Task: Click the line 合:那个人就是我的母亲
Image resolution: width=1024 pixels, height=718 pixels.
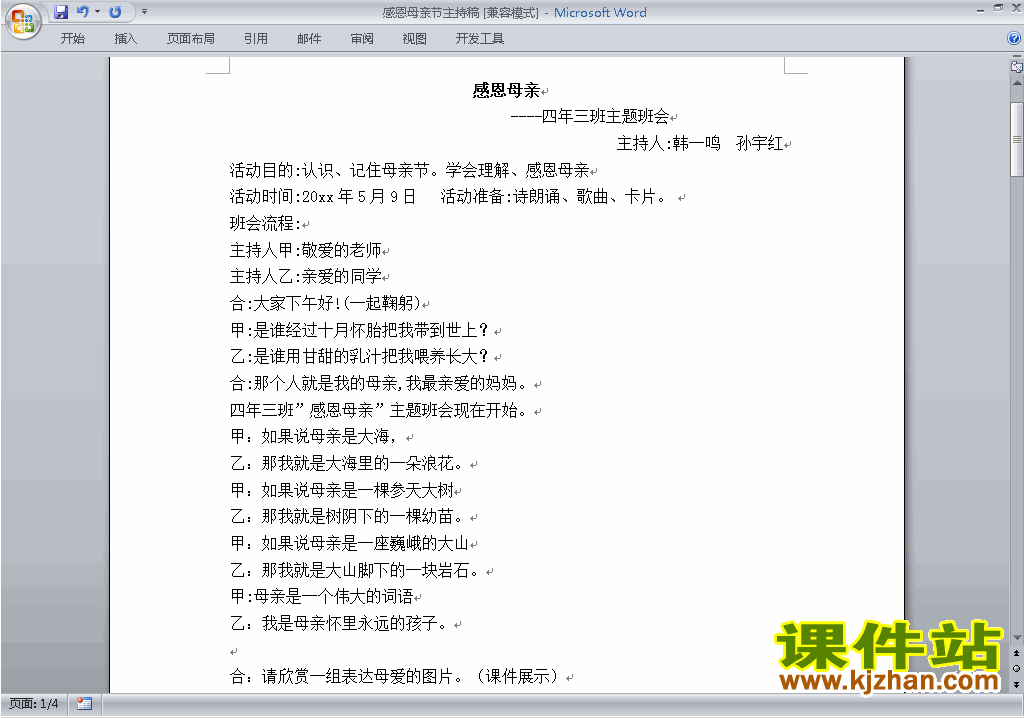Action: [379, 383]
